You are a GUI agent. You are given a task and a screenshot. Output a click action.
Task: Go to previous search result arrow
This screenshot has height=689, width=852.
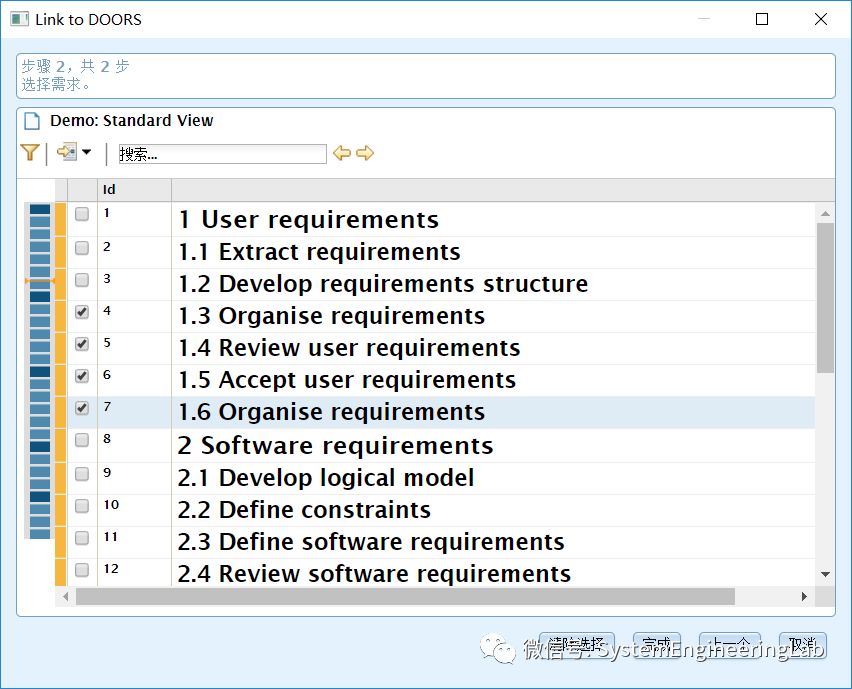(x=342, y=153)
